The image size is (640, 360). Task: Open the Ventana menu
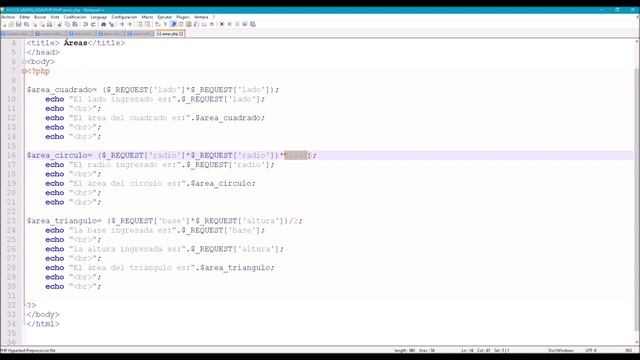[x=201, y=17]
